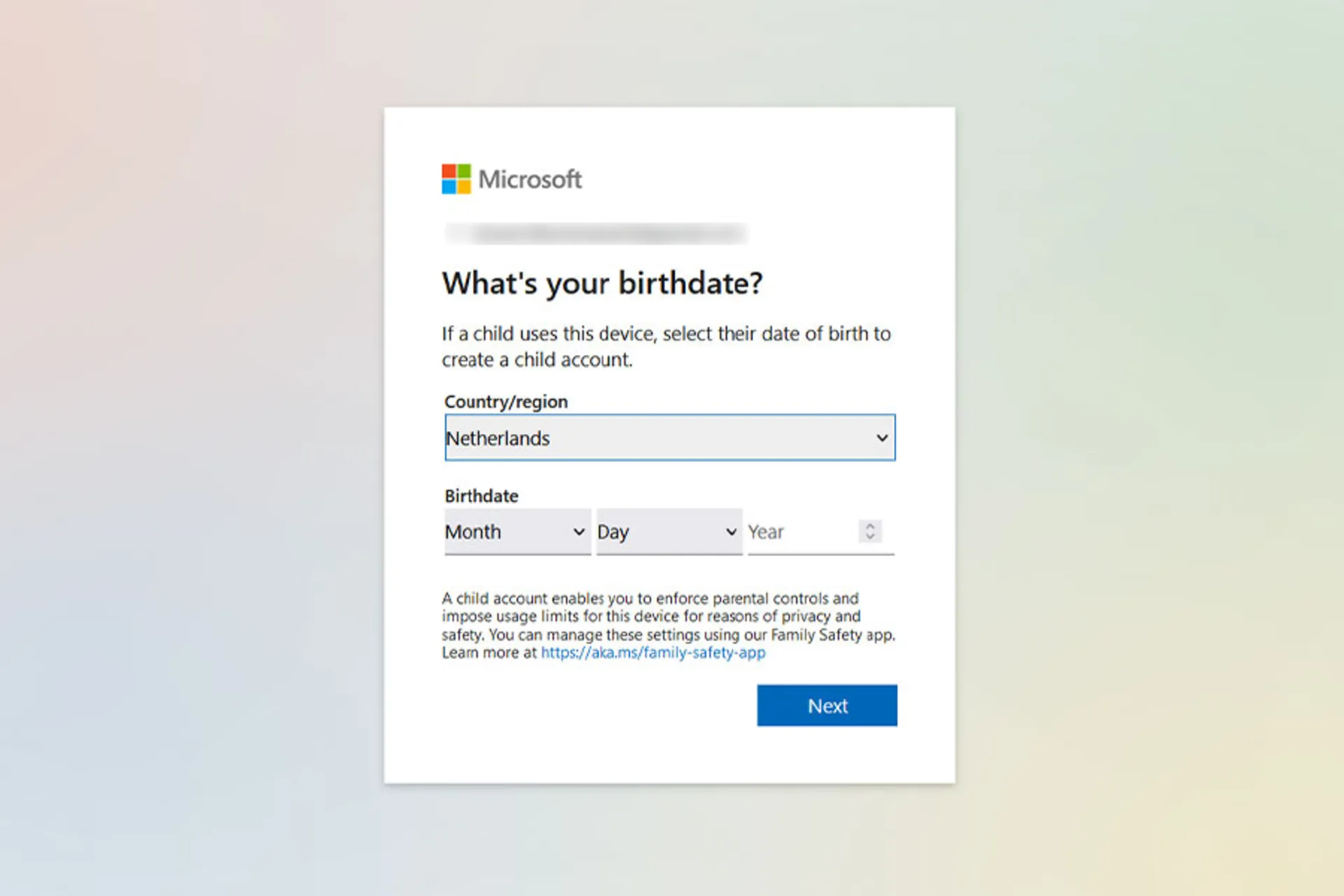The width and height of the screenshot is (1344, 896).
Task: Click the Birthdate field label
Action: pos(482,496)
